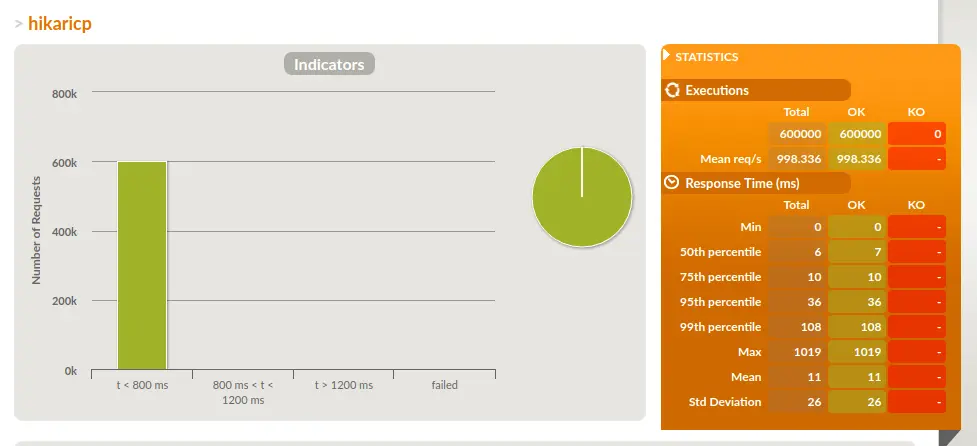This screenshot has width=977, height=446.
Task: Click the green pie chart
Action: click(x=582, y=197)
